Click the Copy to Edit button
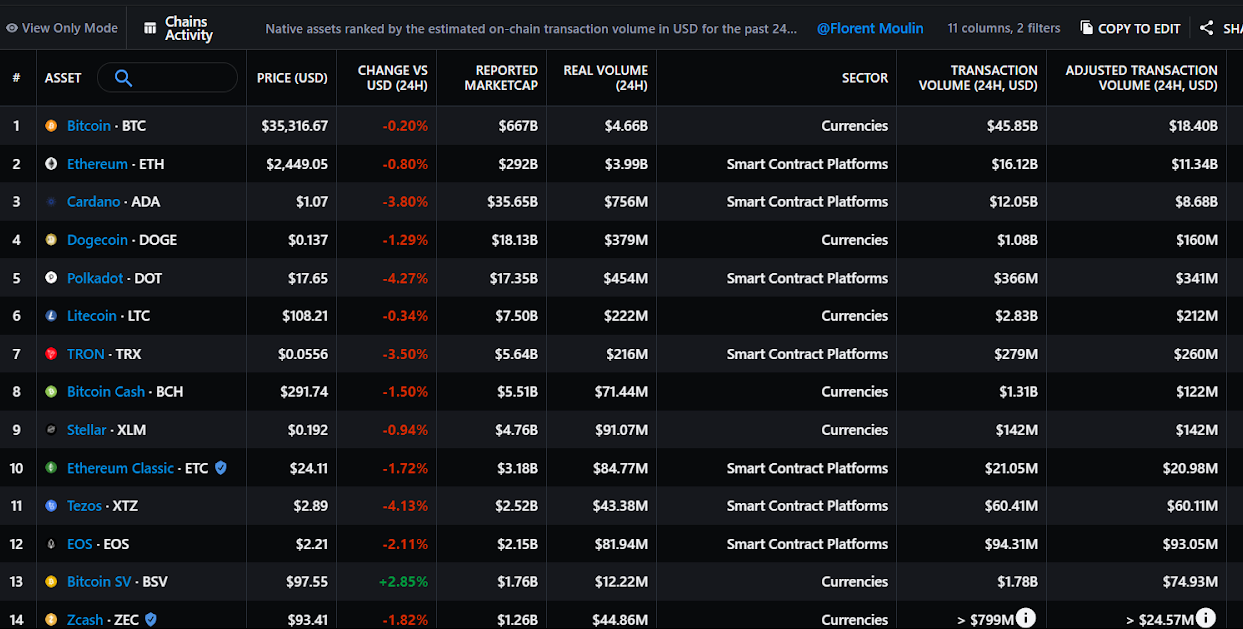Viewport: 1243px width, 629px height. [x=1130, y=28]
